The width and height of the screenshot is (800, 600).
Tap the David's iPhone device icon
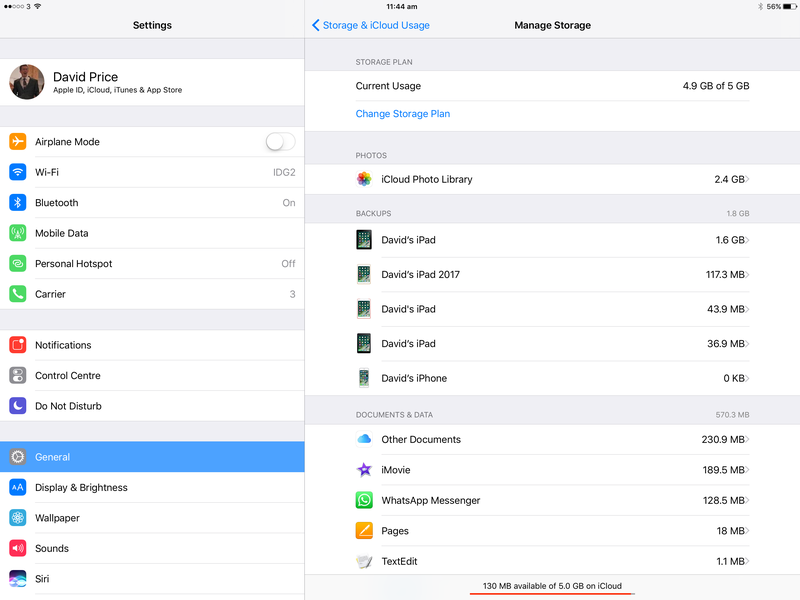coord(364,378)
